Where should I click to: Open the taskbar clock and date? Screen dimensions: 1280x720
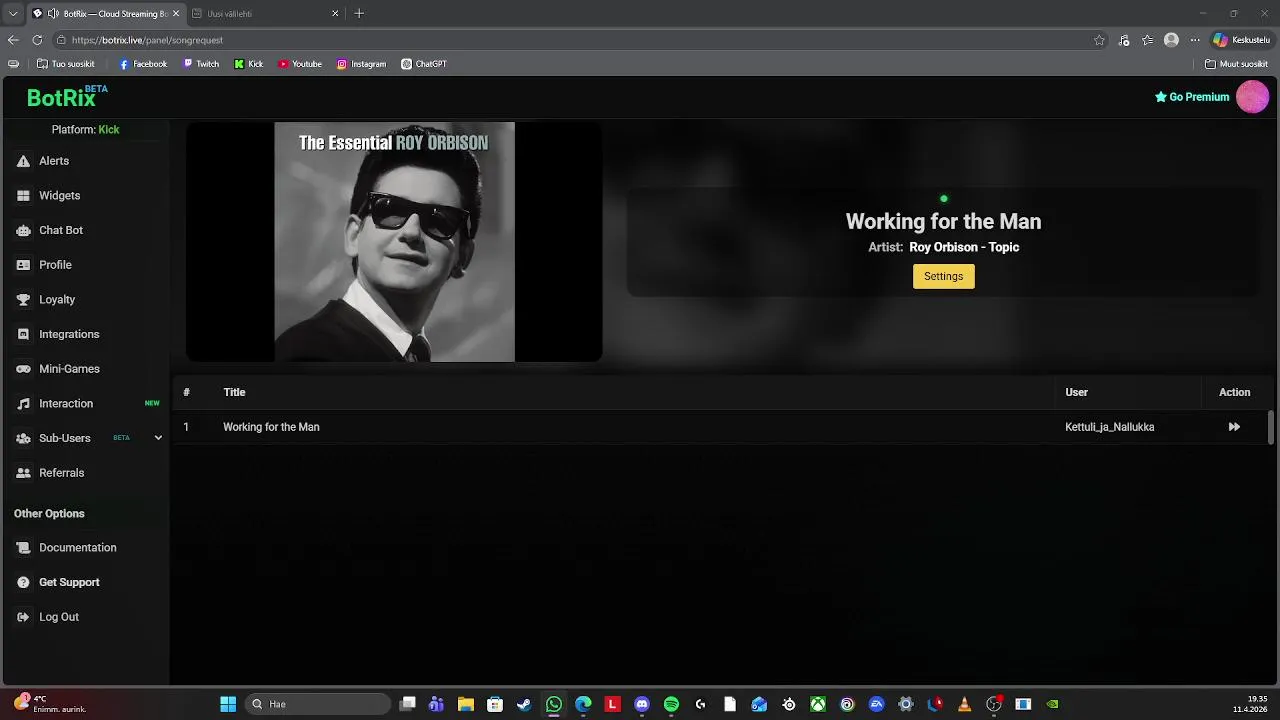(1251, 704)
